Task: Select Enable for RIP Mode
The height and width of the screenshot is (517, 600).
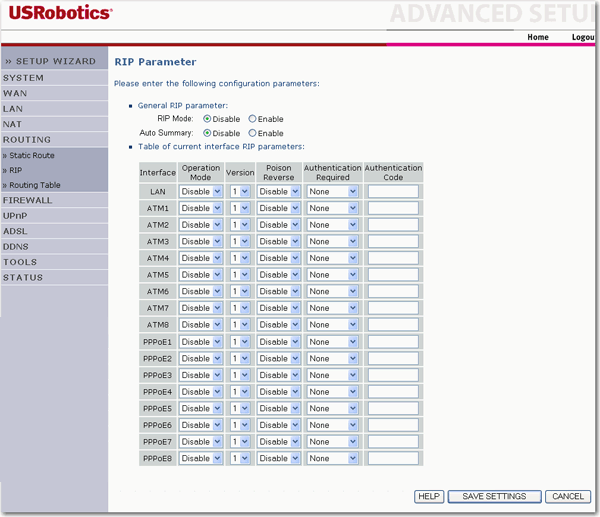Action: (x=253, y=119)
